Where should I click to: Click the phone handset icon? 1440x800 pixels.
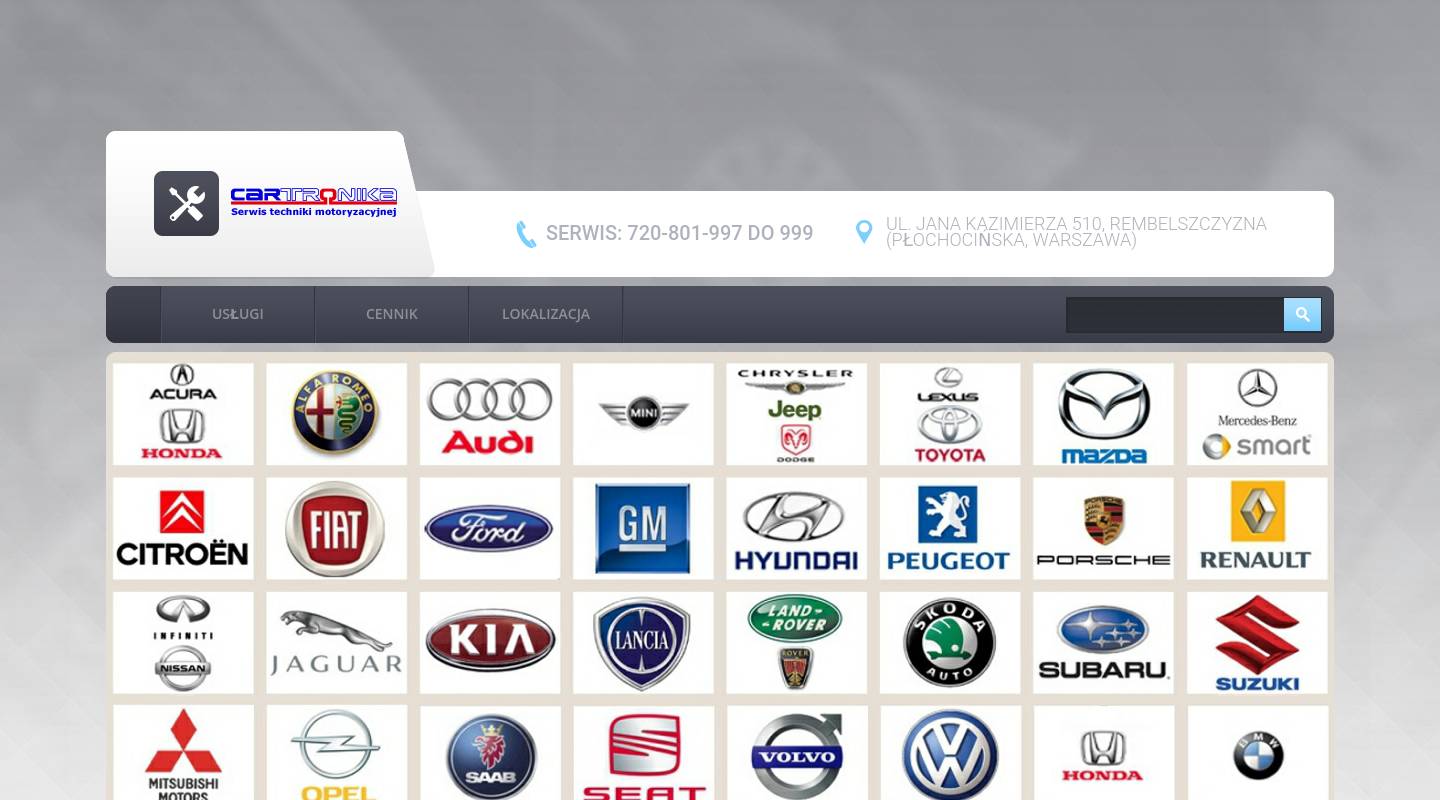526,234
